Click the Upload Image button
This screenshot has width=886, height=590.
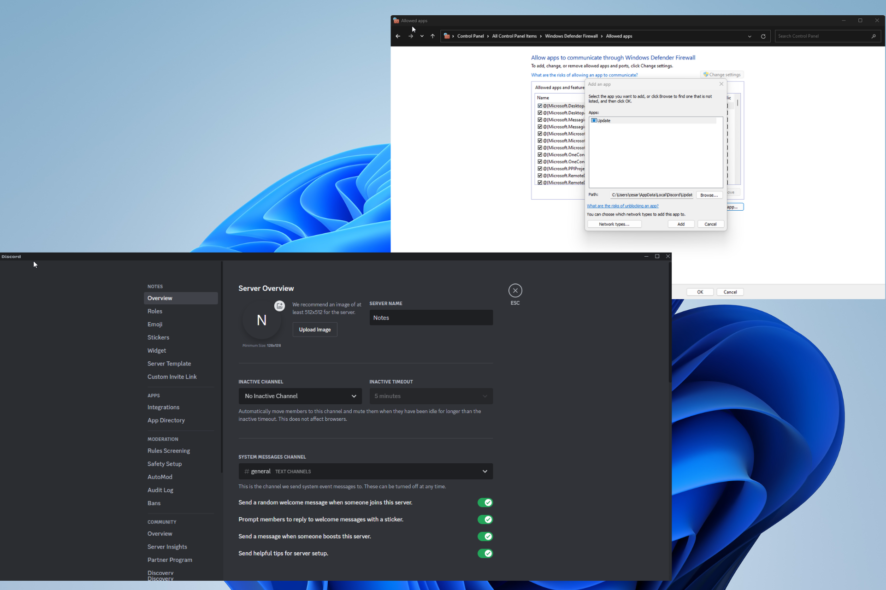tap(315, 329)
